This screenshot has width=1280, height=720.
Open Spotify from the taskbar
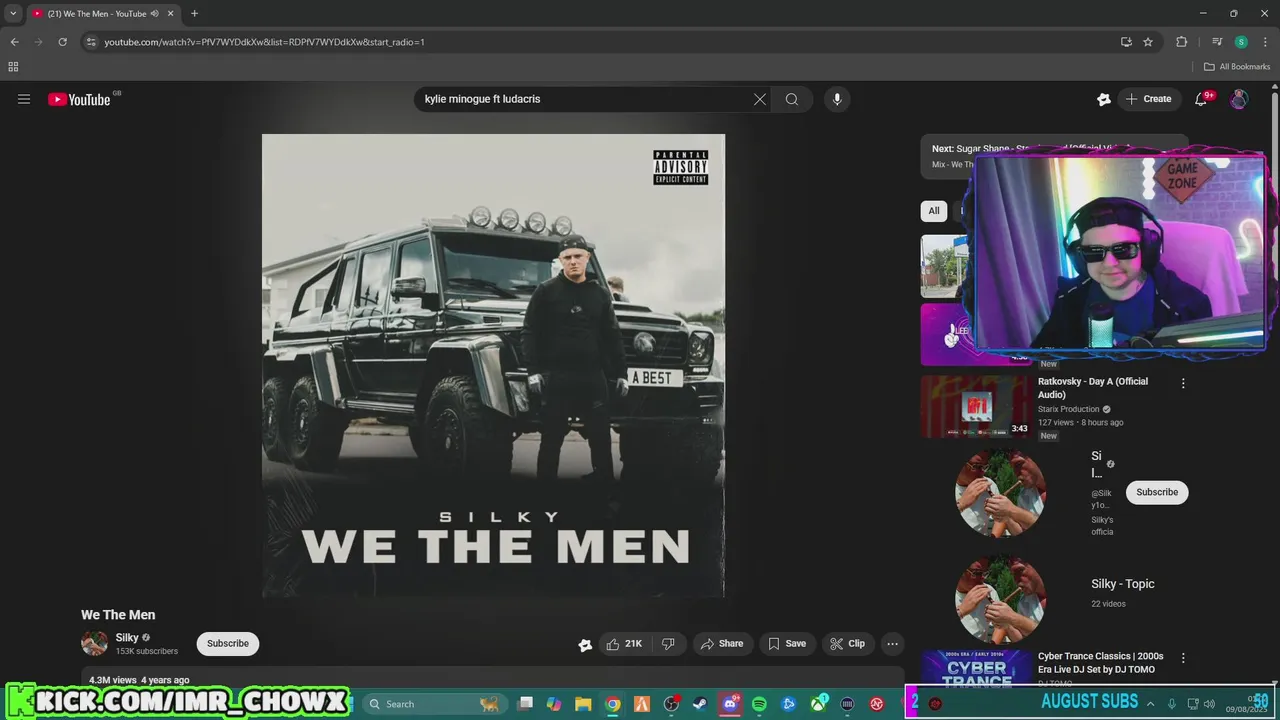pos(759,704)
